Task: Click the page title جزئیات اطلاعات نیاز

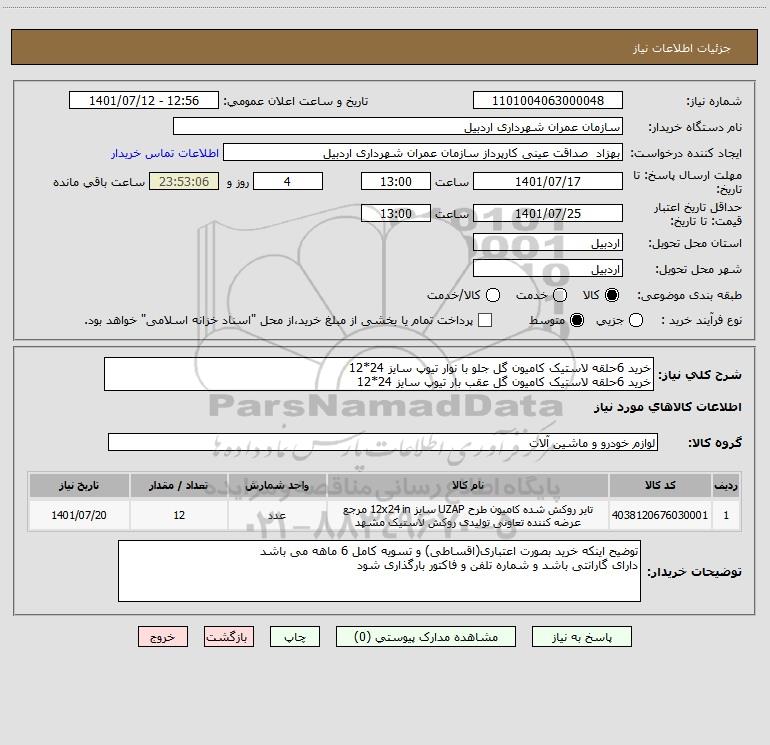Action: (x=682, y=48)
